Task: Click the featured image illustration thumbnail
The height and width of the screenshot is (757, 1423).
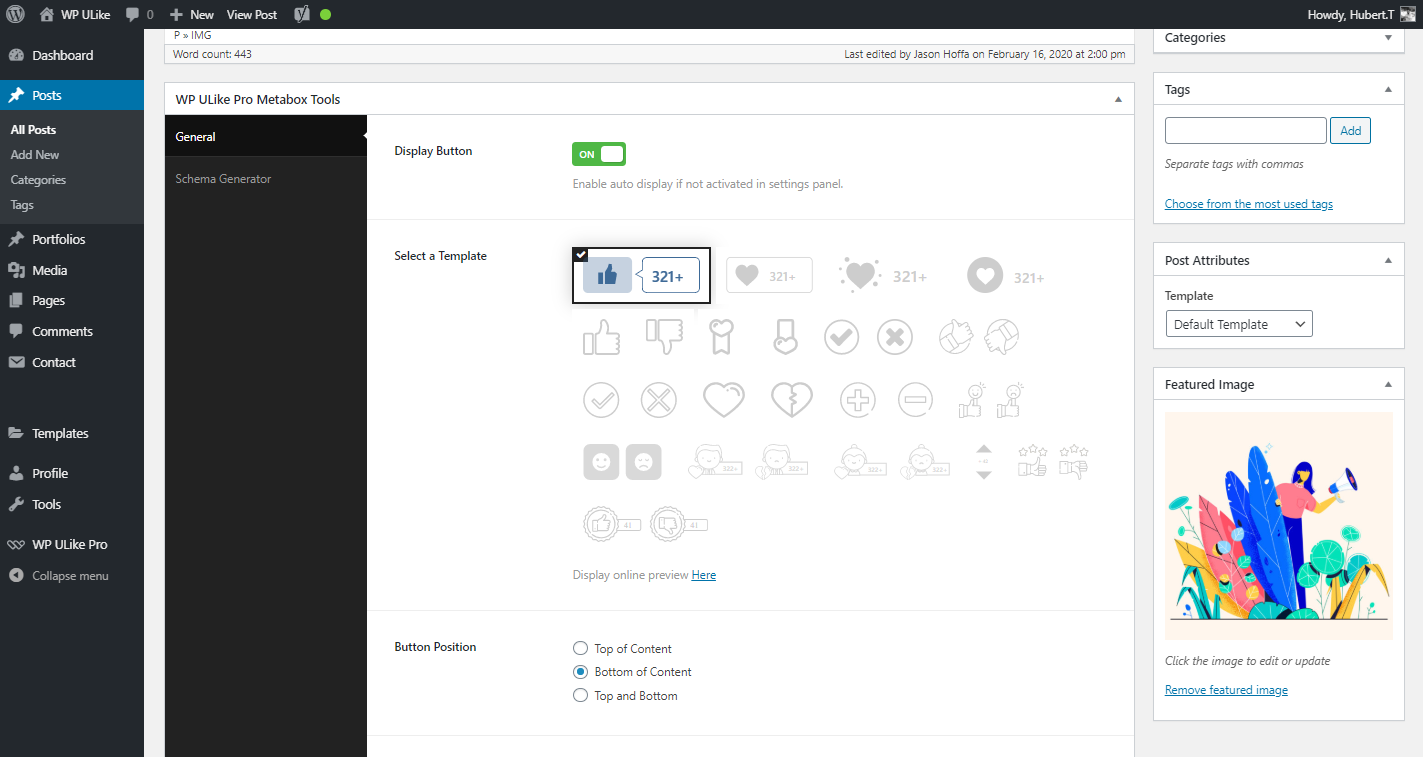Action: coord(1278,524)
